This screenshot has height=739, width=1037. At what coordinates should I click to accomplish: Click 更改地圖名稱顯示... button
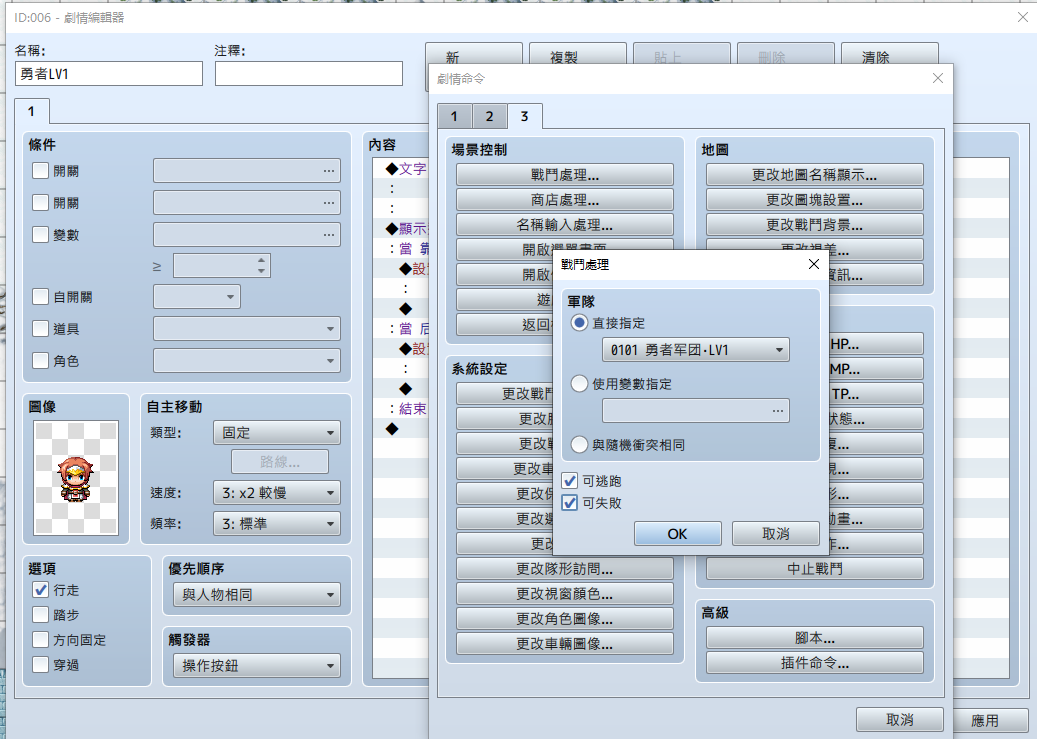point(815,175)
